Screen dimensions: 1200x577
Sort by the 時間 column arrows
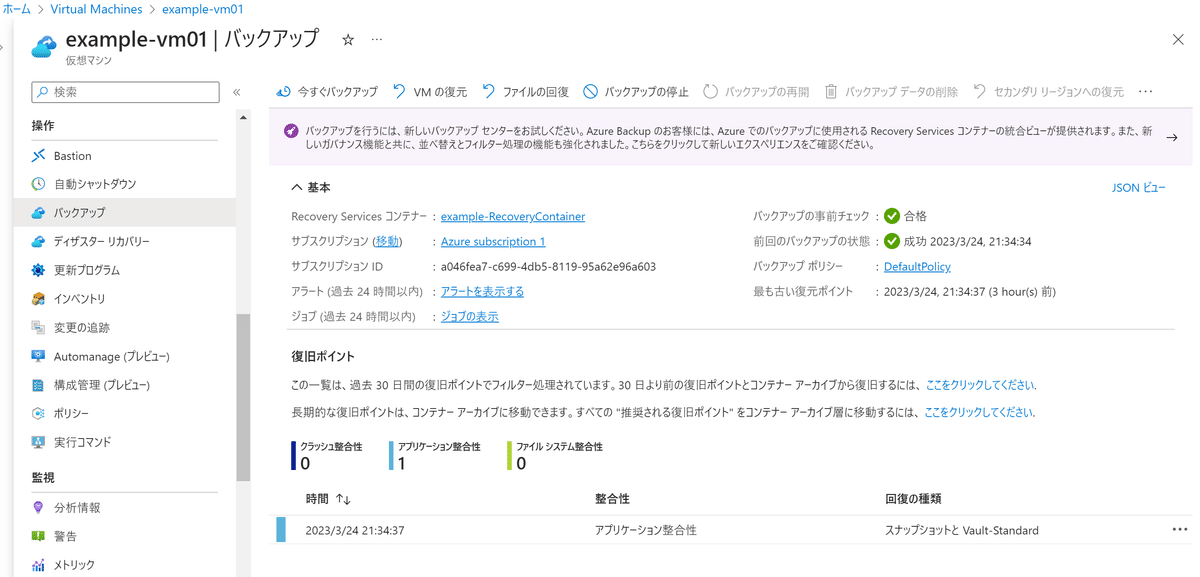coord(343,499)
